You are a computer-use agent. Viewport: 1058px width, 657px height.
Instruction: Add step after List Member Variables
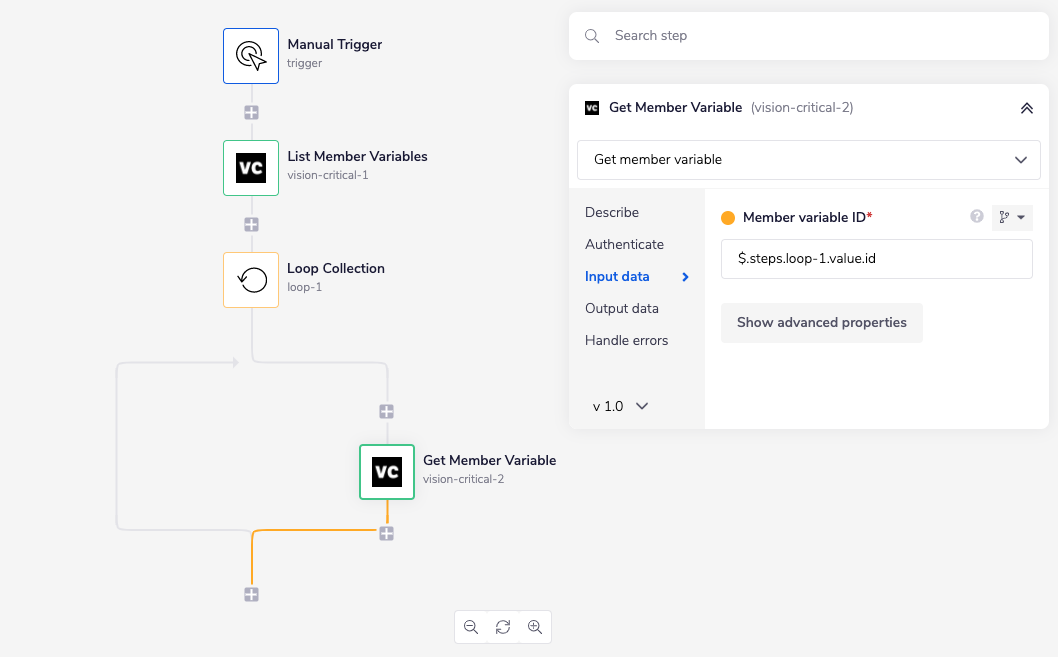251,224
